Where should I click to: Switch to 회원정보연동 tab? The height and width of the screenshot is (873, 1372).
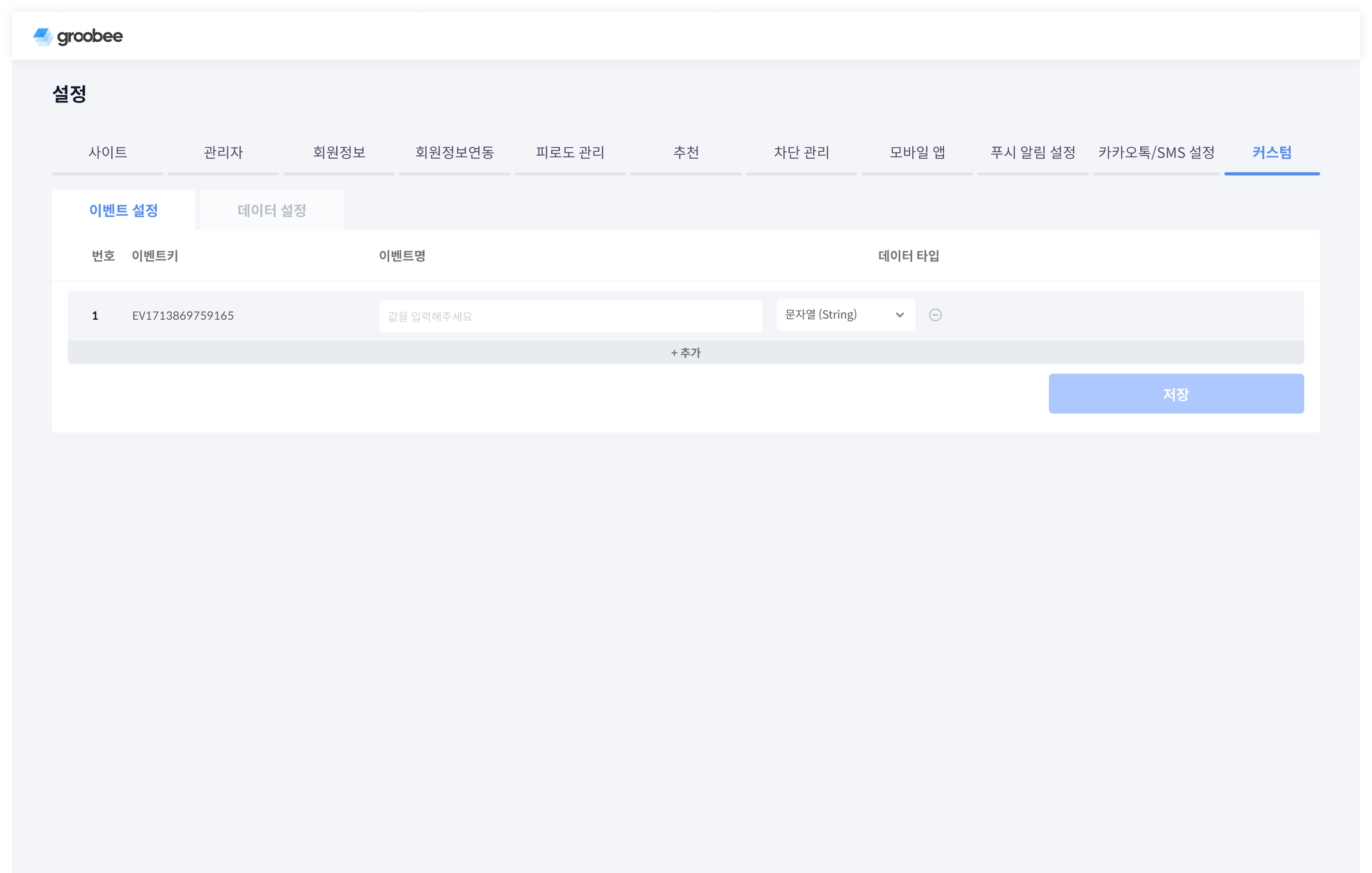(454, 152)
